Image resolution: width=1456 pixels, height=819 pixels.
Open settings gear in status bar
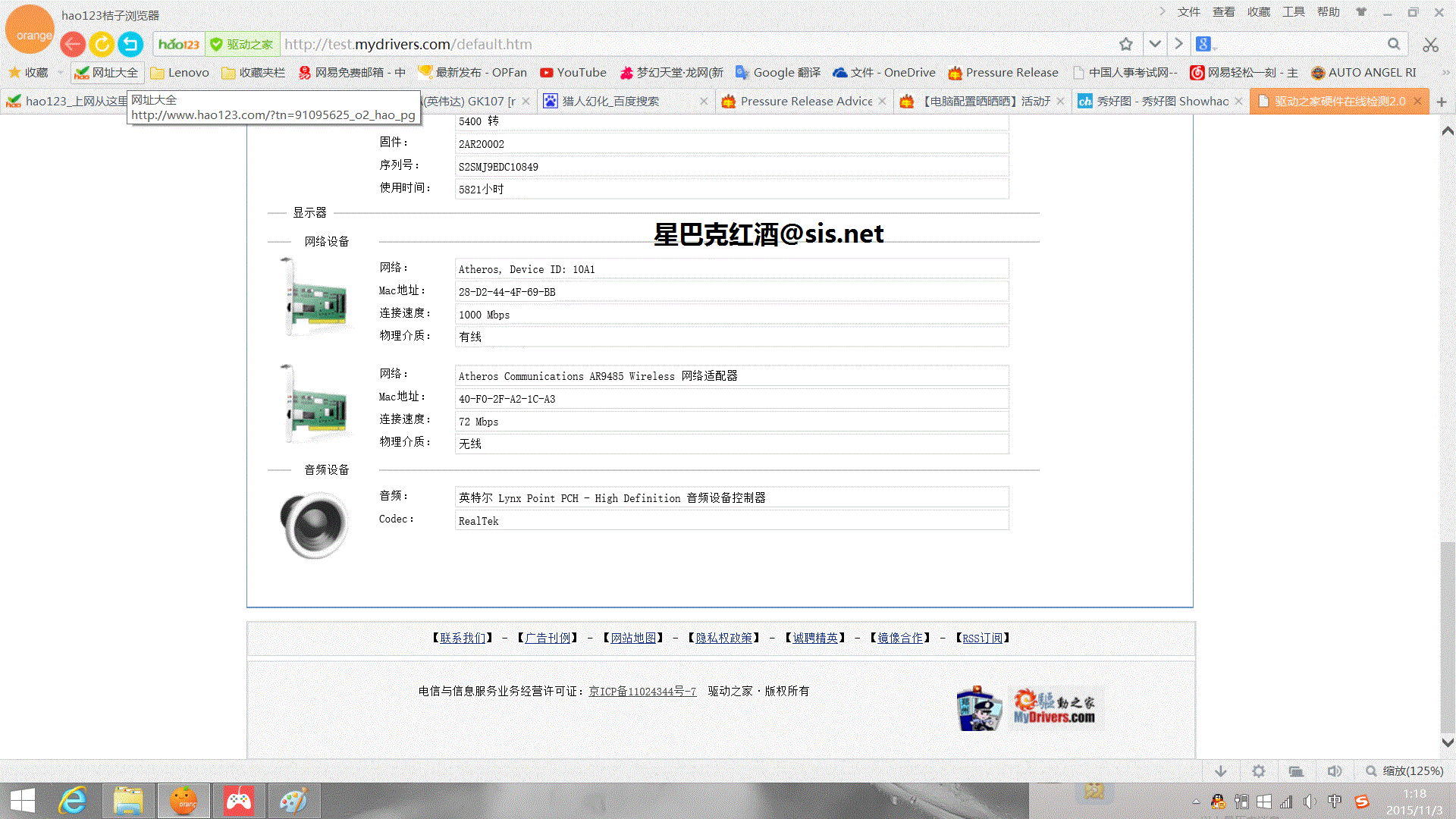pos(1259,771)
